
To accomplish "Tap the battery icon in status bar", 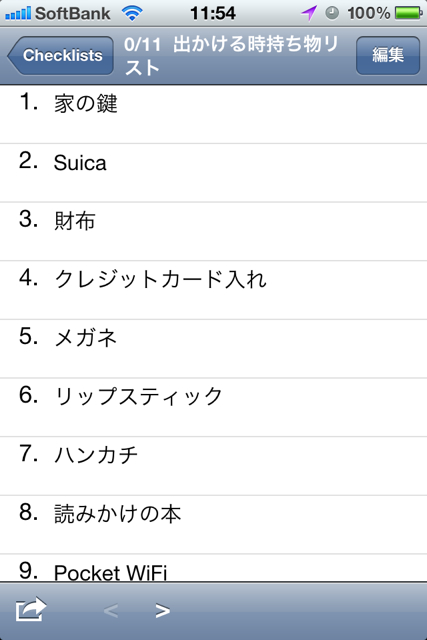I will tap(409, 13).
